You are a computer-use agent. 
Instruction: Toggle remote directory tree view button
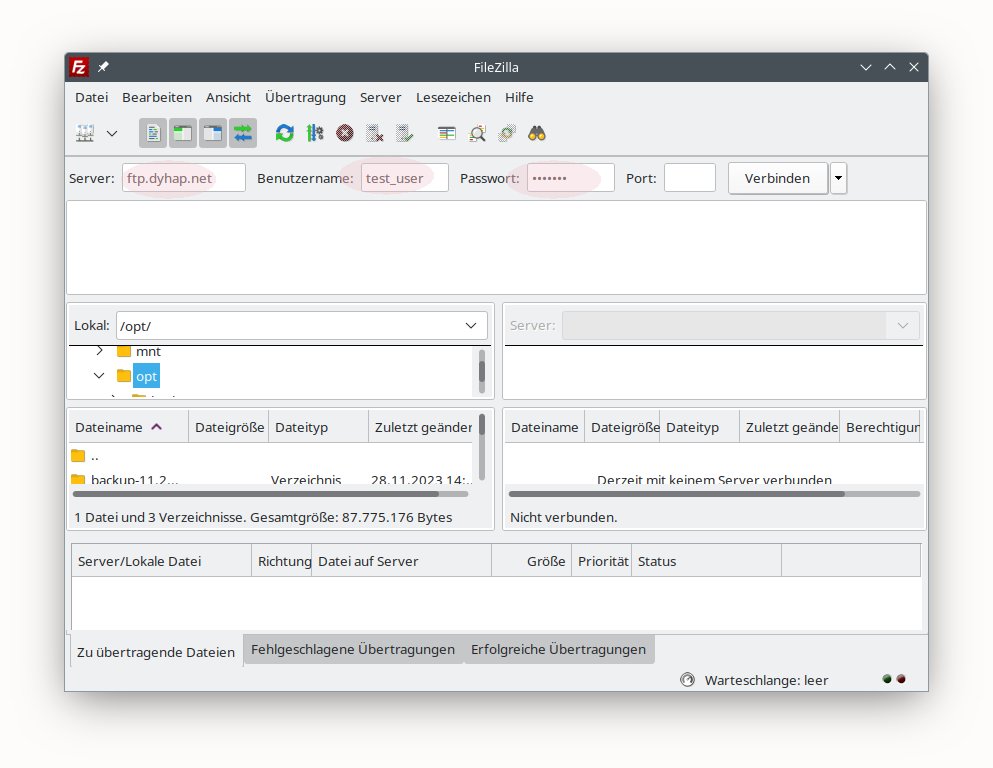[x=212, y=133]
